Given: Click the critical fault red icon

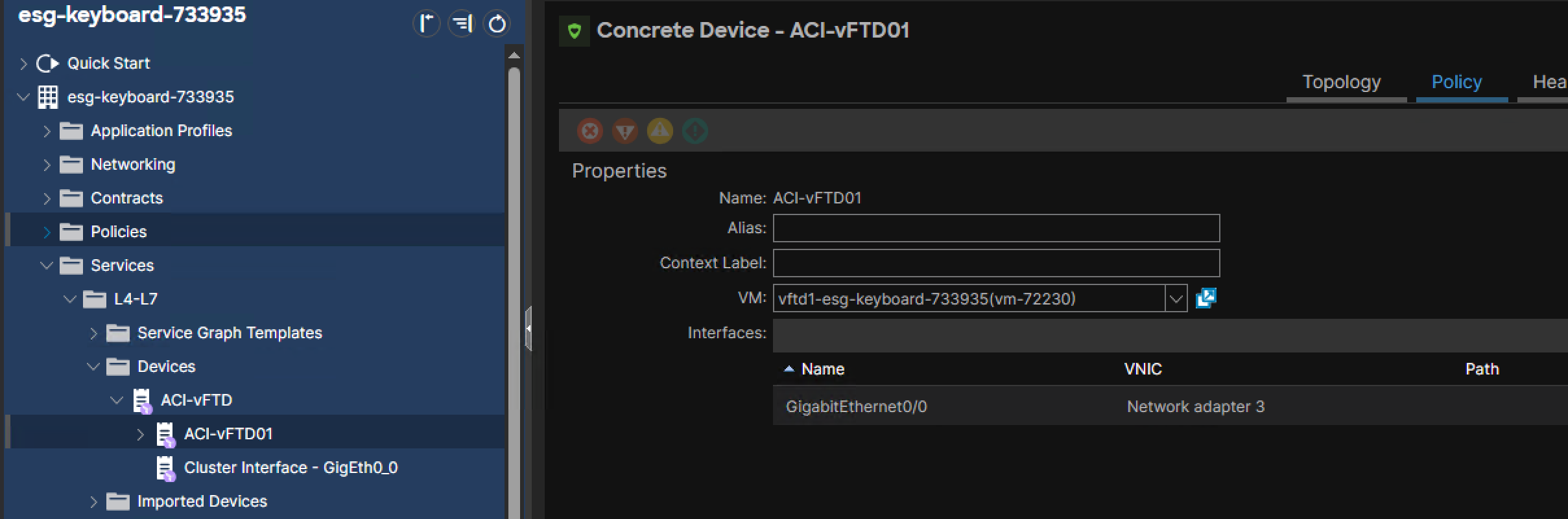Looking at the screenshot, I should click(x=589, y=132).
